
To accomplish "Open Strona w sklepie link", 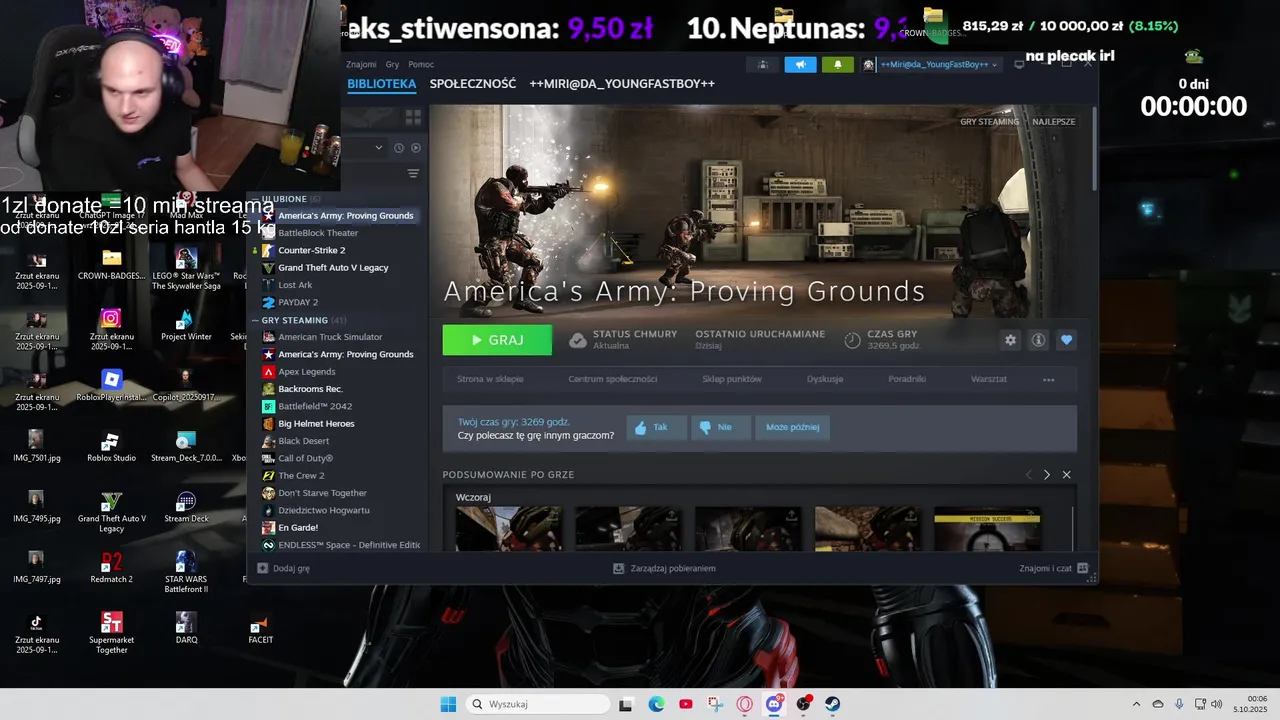I will pos(490,379).
